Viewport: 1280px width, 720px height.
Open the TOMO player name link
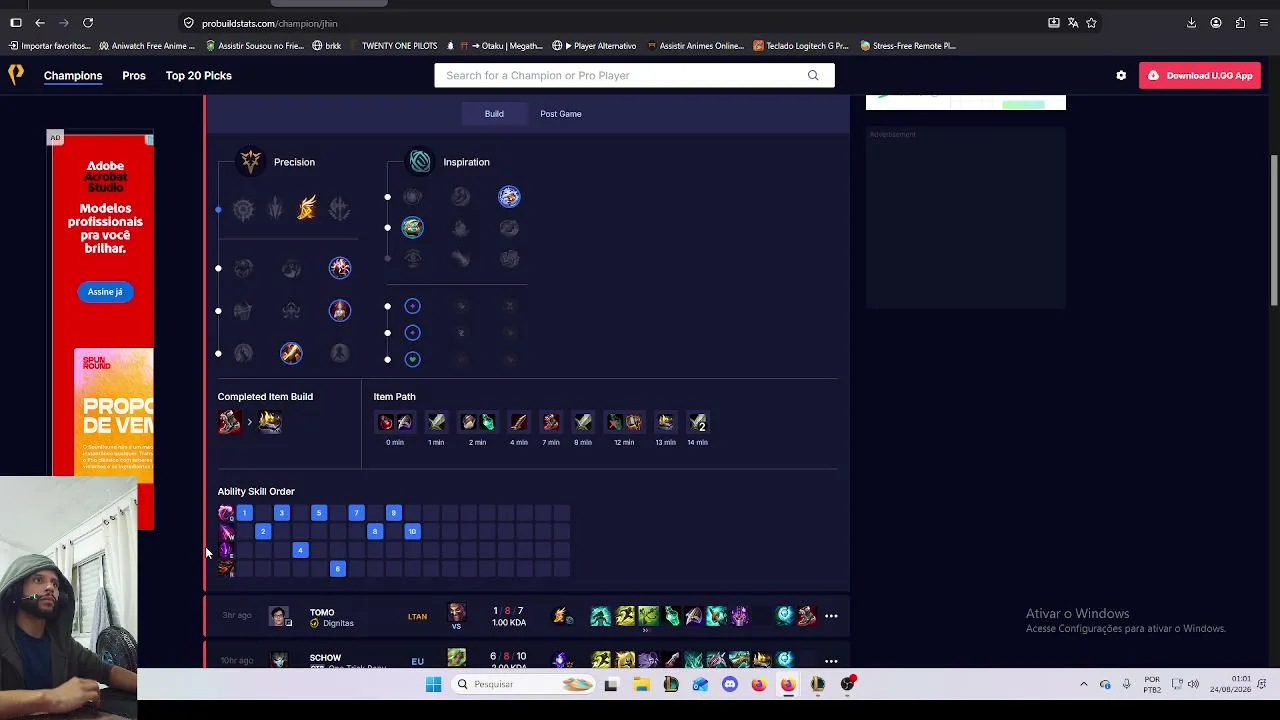coord(322,612)
